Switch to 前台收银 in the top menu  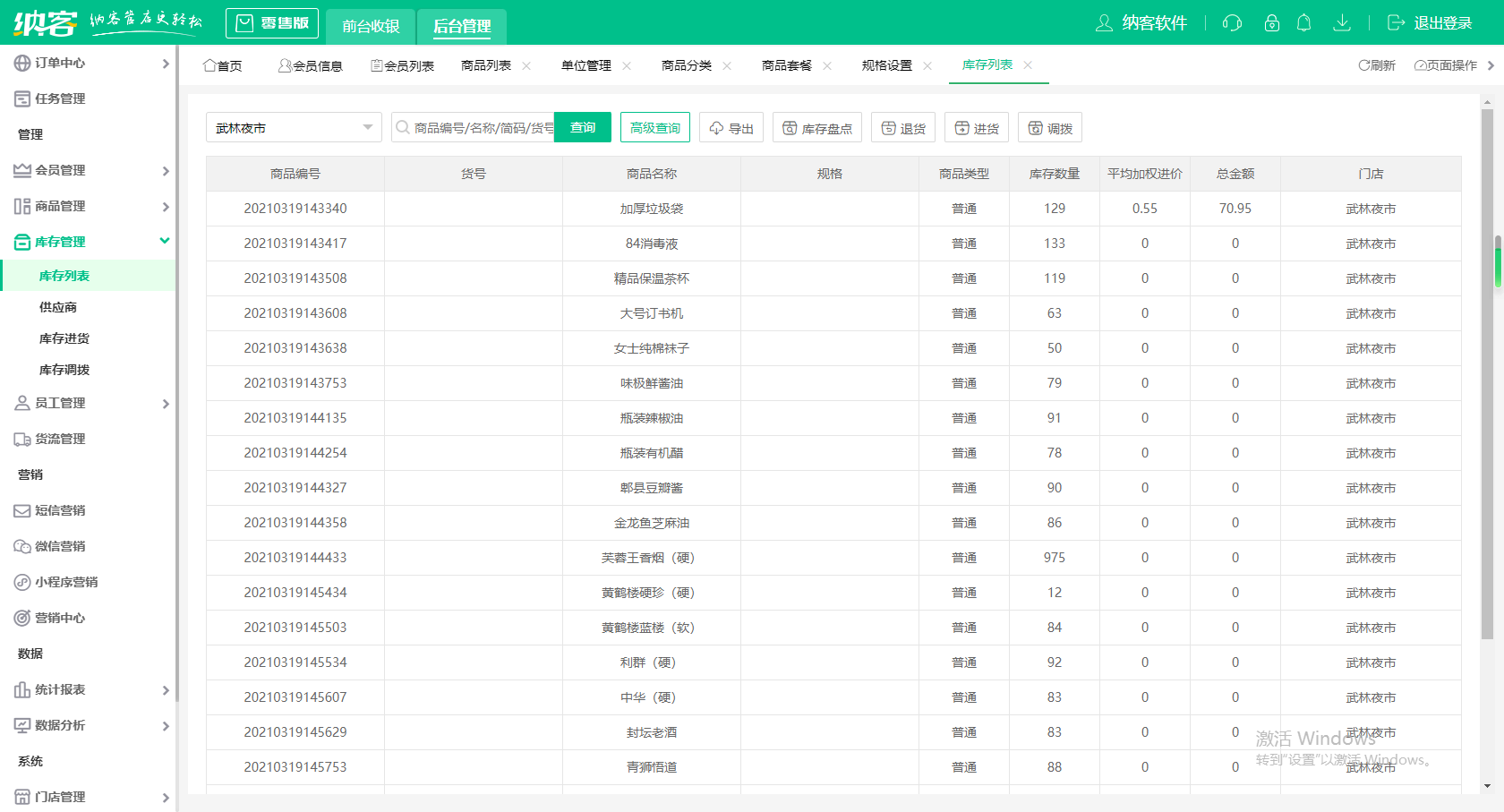click(x=370, y=26)
